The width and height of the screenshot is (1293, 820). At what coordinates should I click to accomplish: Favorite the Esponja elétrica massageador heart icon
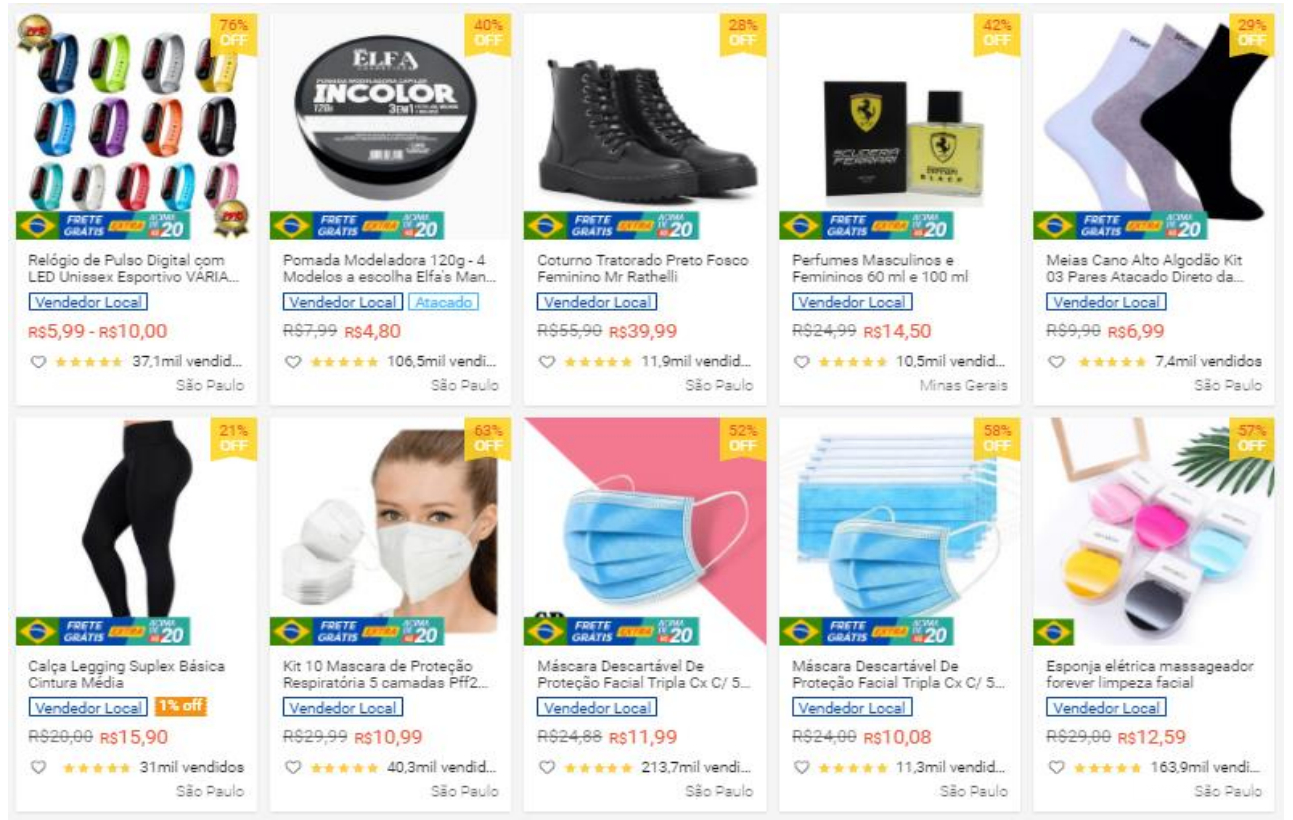coord(1056,768)
